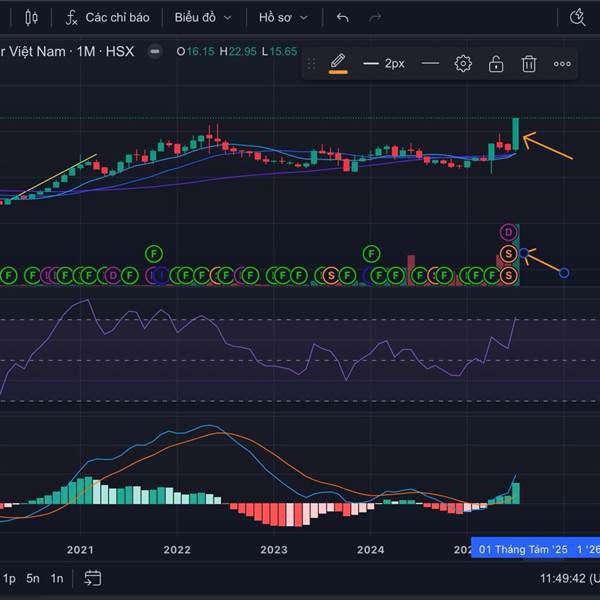Open drawing settings gear

click(463, 64)
